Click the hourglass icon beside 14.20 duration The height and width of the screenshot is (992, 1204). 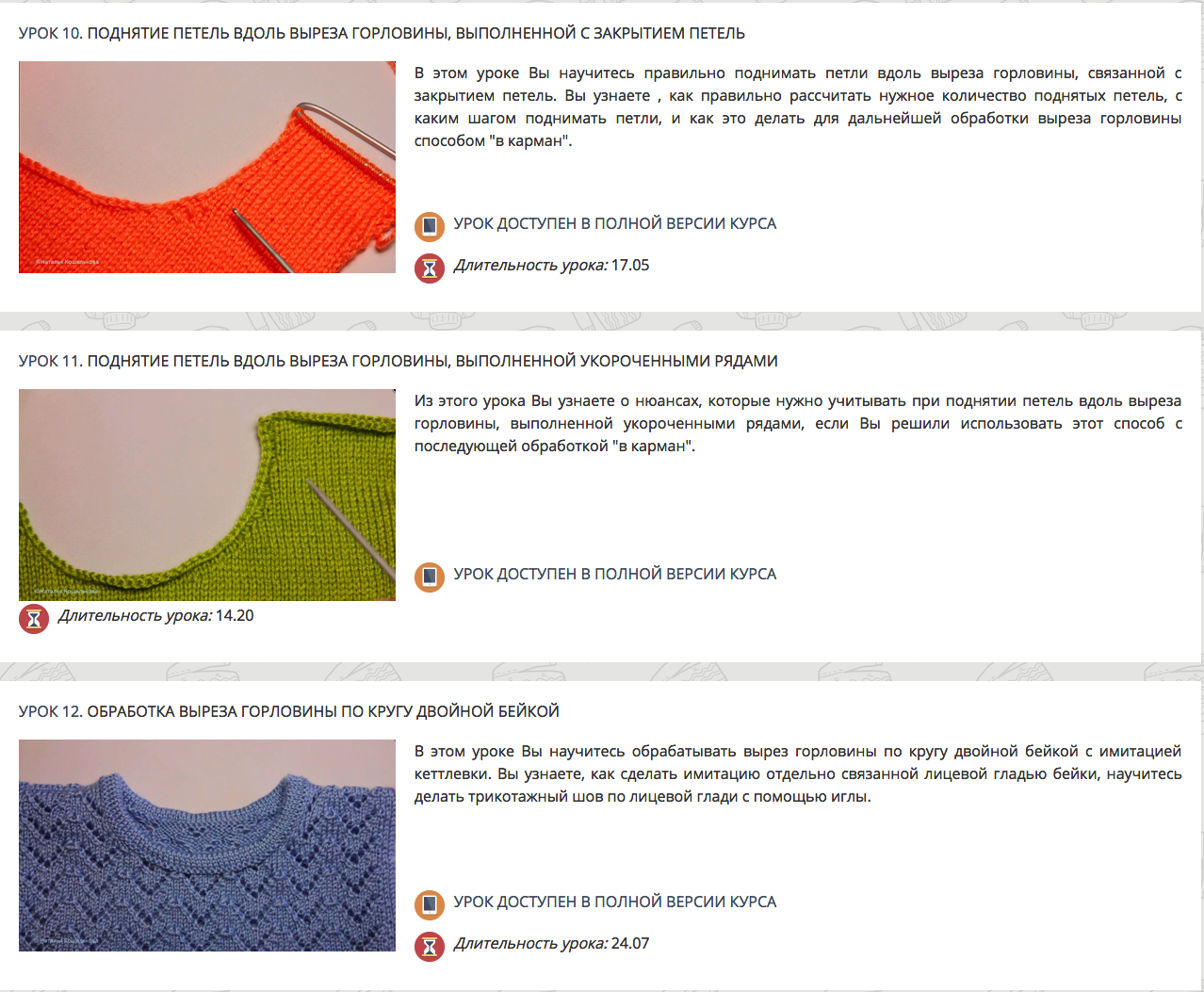click(34, 619)
